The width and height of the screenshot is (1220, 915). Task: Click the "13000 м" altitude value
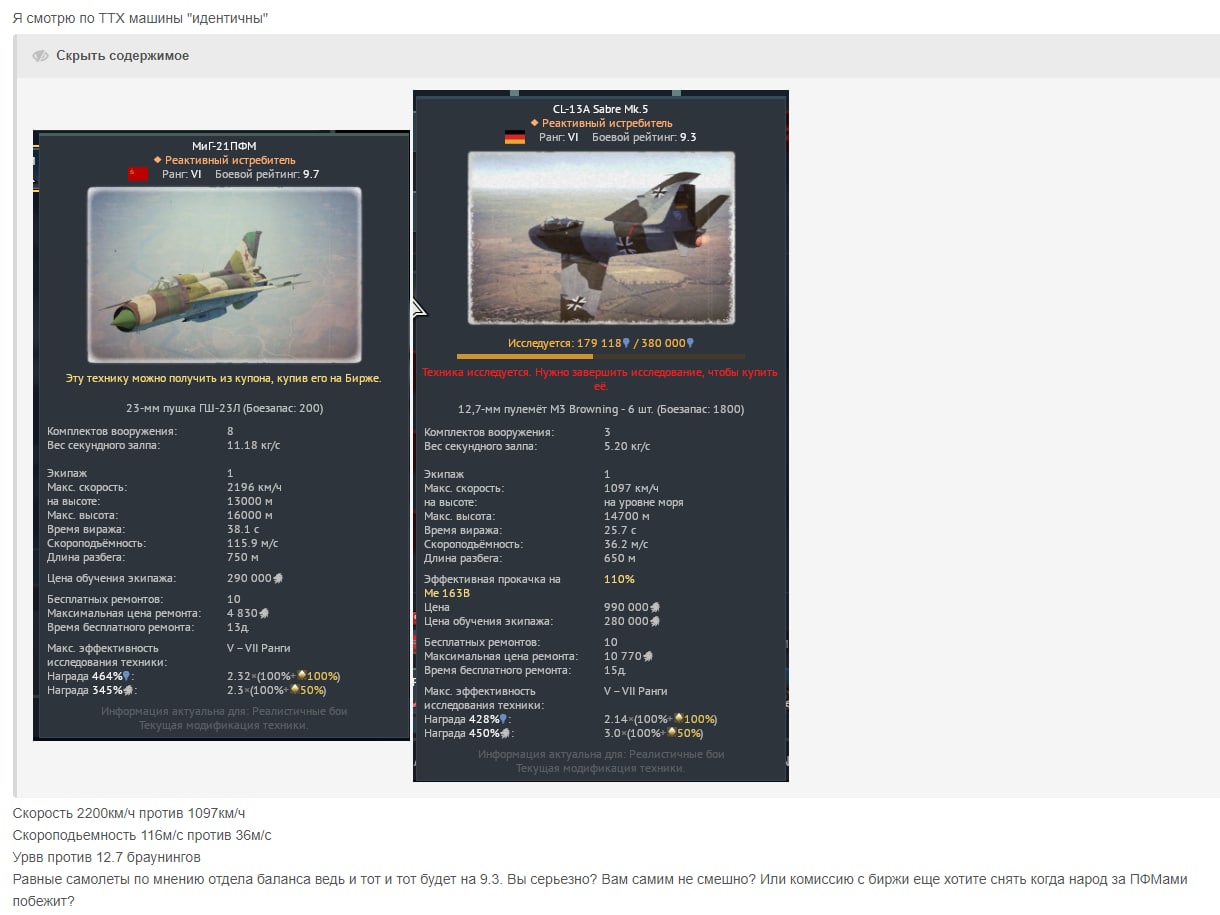click(248, 501)
